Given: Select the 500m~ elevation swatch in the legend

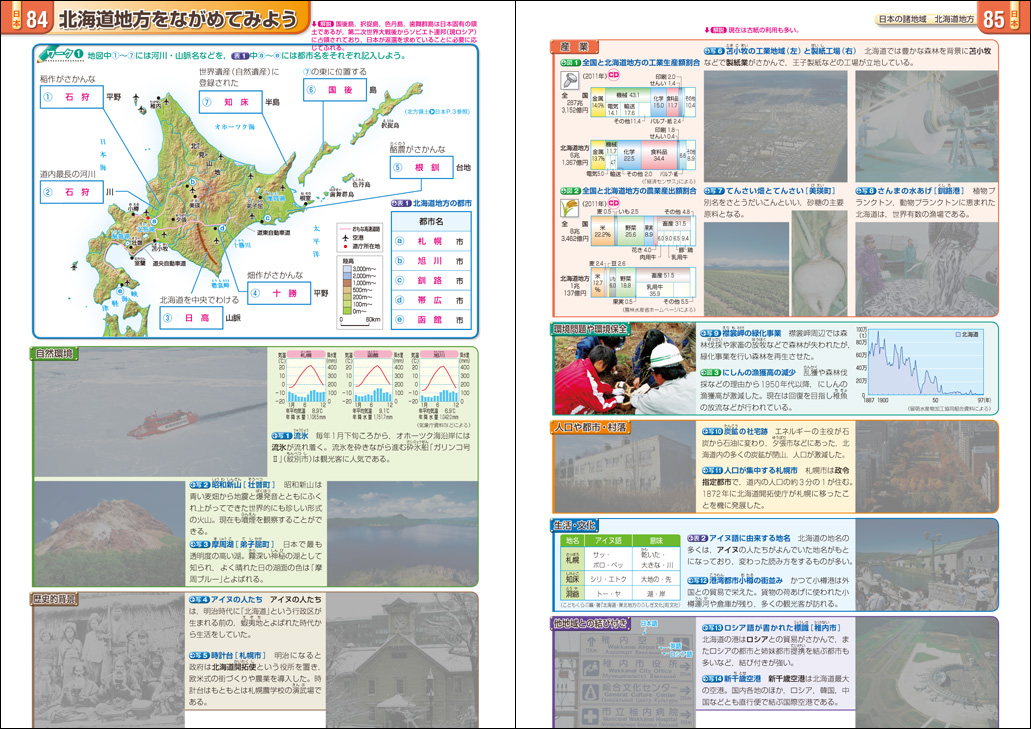Looking at the screenshot, I should [347, 290].
